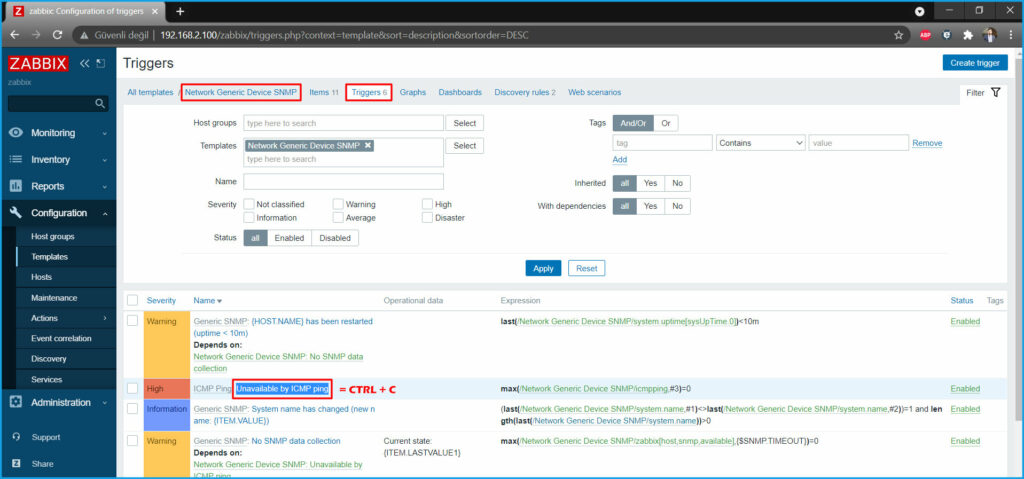The height and width of the screenshot is (479, 1024).
Task: Select the System name has changed row checkbox
Action: (x=133, y=408)
